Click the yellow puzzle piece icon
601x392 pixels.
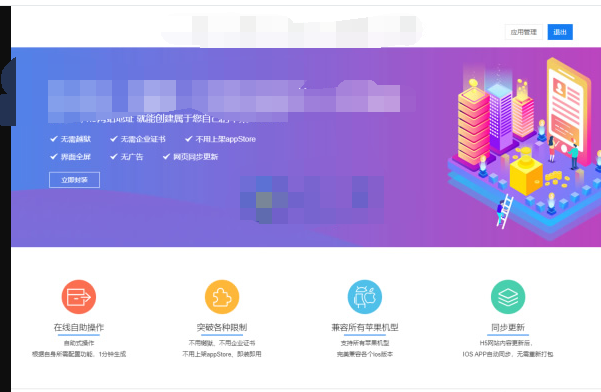click(222, 297)
